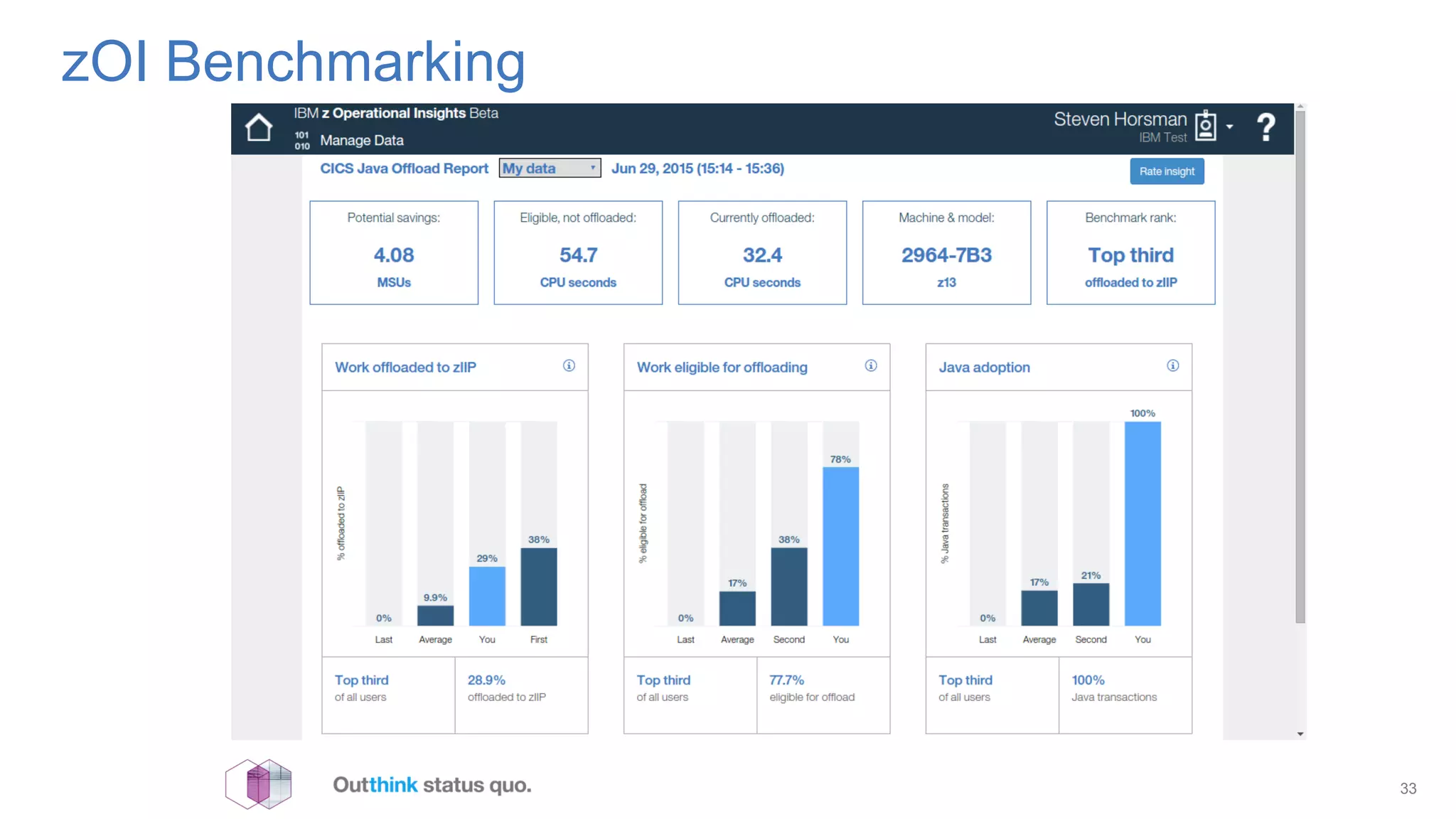Click the cube logo beside Outthink
1456x819 pixels.
tap(259, 783)
